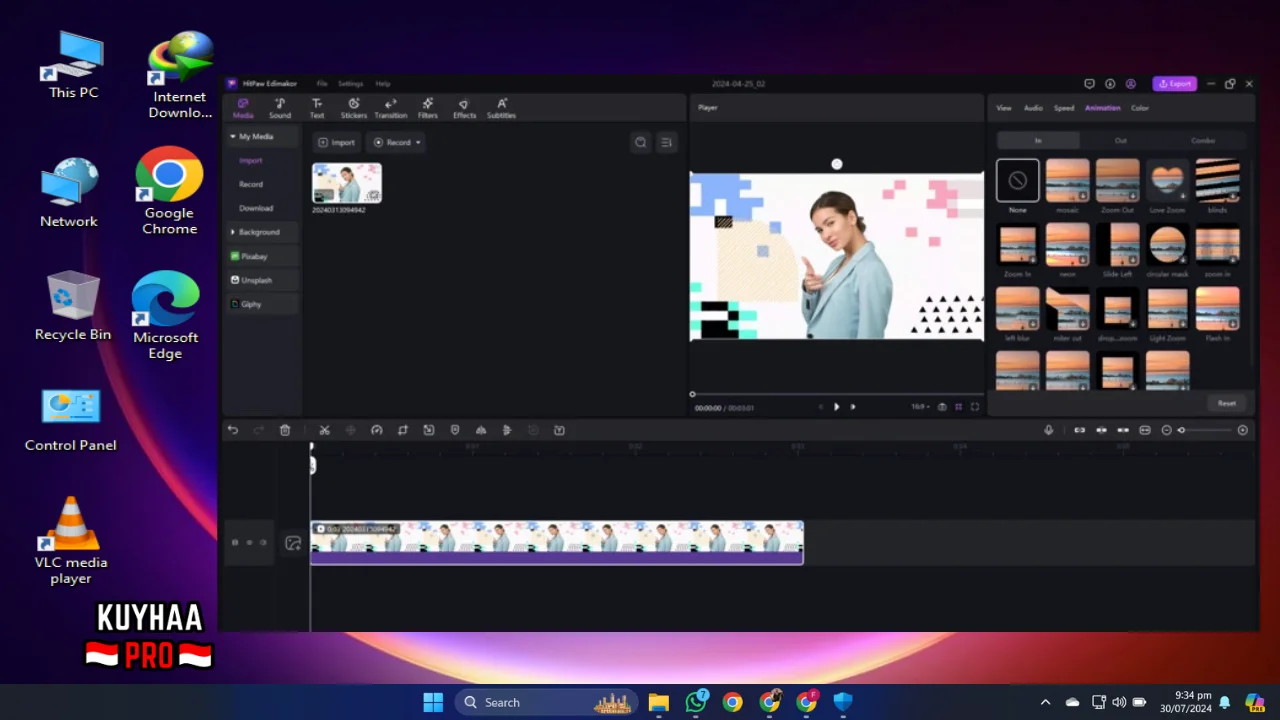Search the media library with magnifier icon
This screenshot has height=720, width=1280.
(x=640, y=142)
